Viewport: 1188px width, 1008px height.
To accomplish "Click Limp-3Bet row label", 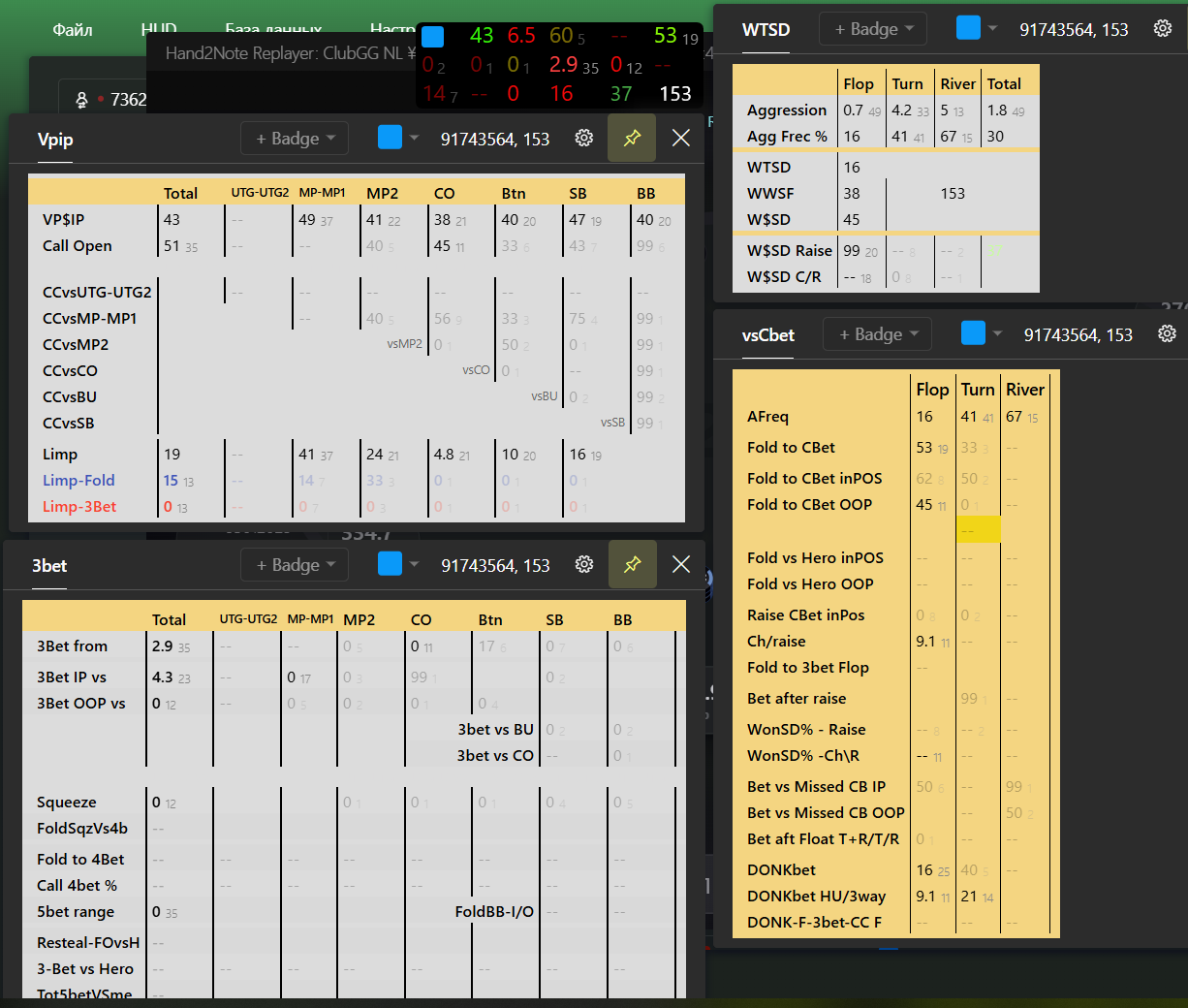I will click(x=79, y=507).
